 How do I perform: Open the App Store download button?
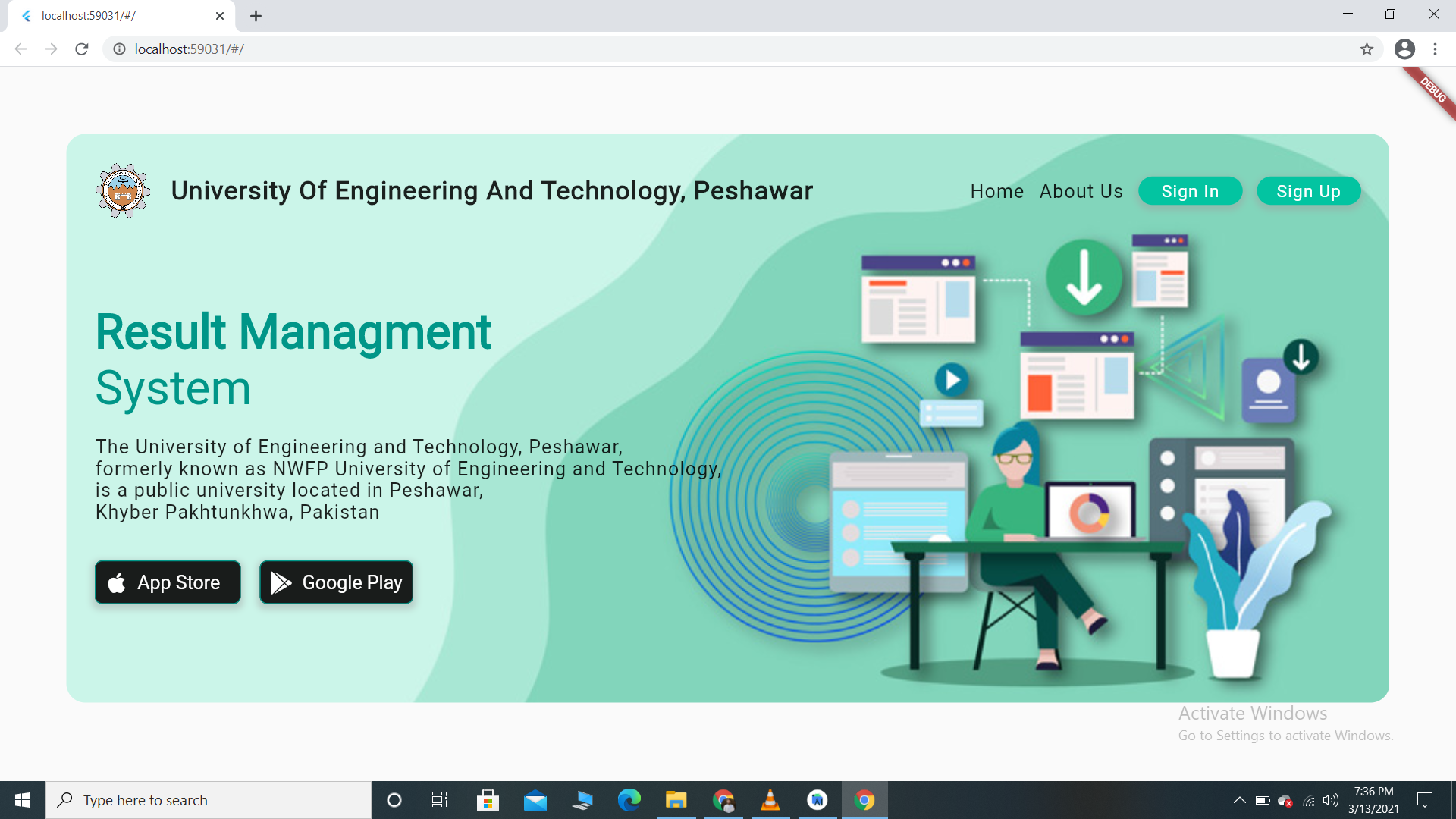click(x=168, y=582)
